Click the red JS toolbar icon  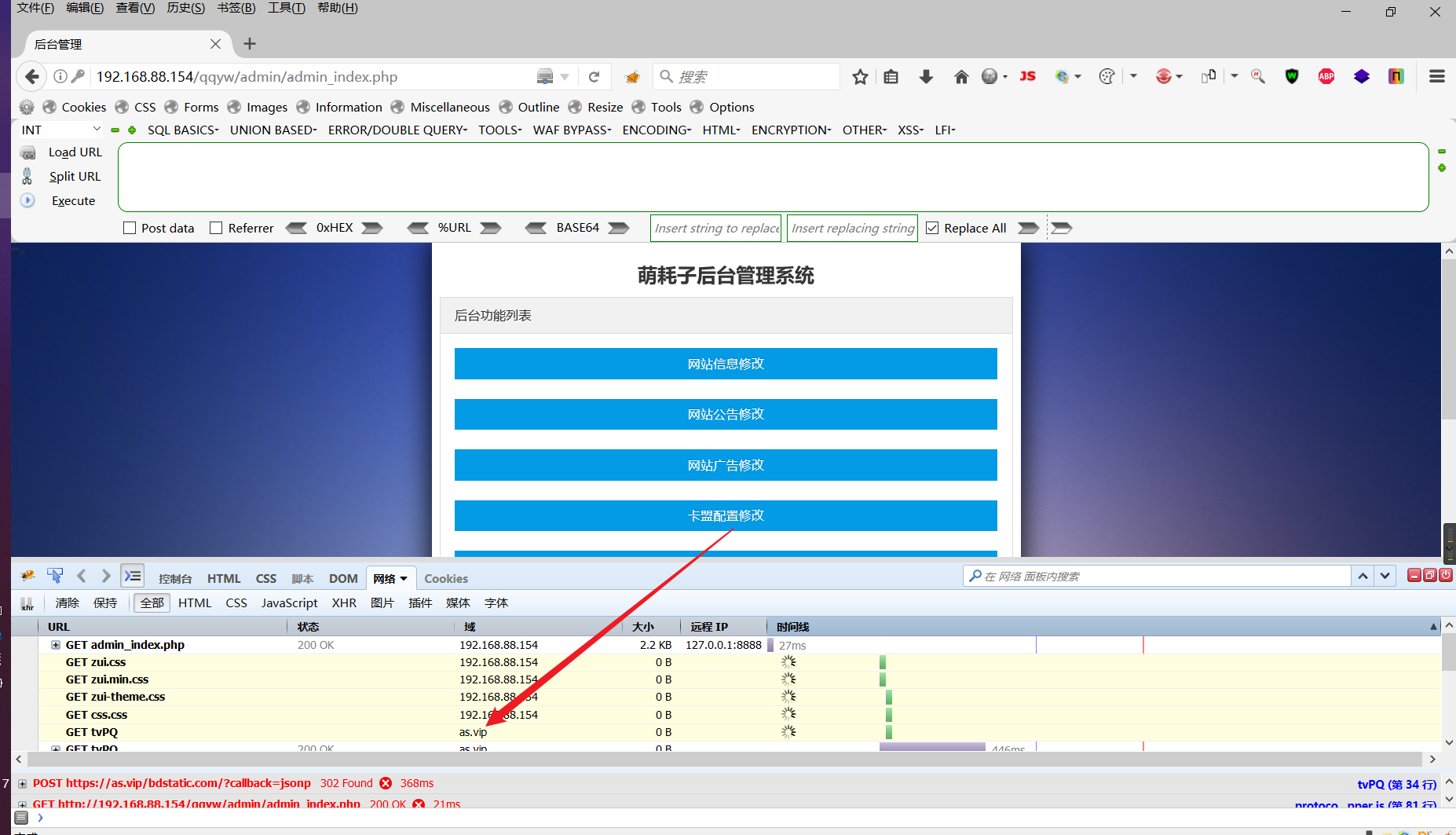[x=1027, y=76]
